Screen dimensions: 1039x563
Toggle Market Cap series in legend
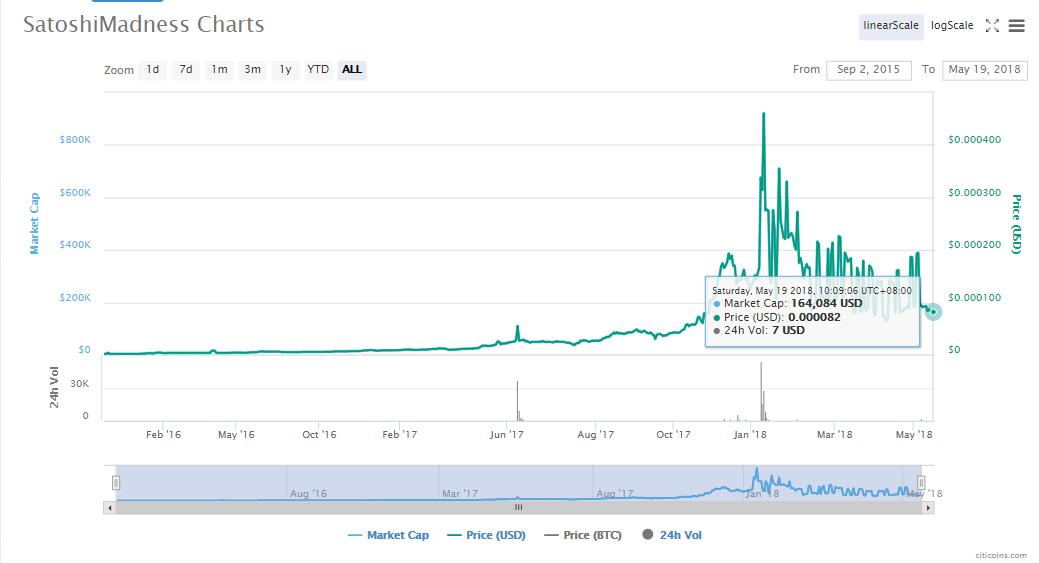[388, 535]
